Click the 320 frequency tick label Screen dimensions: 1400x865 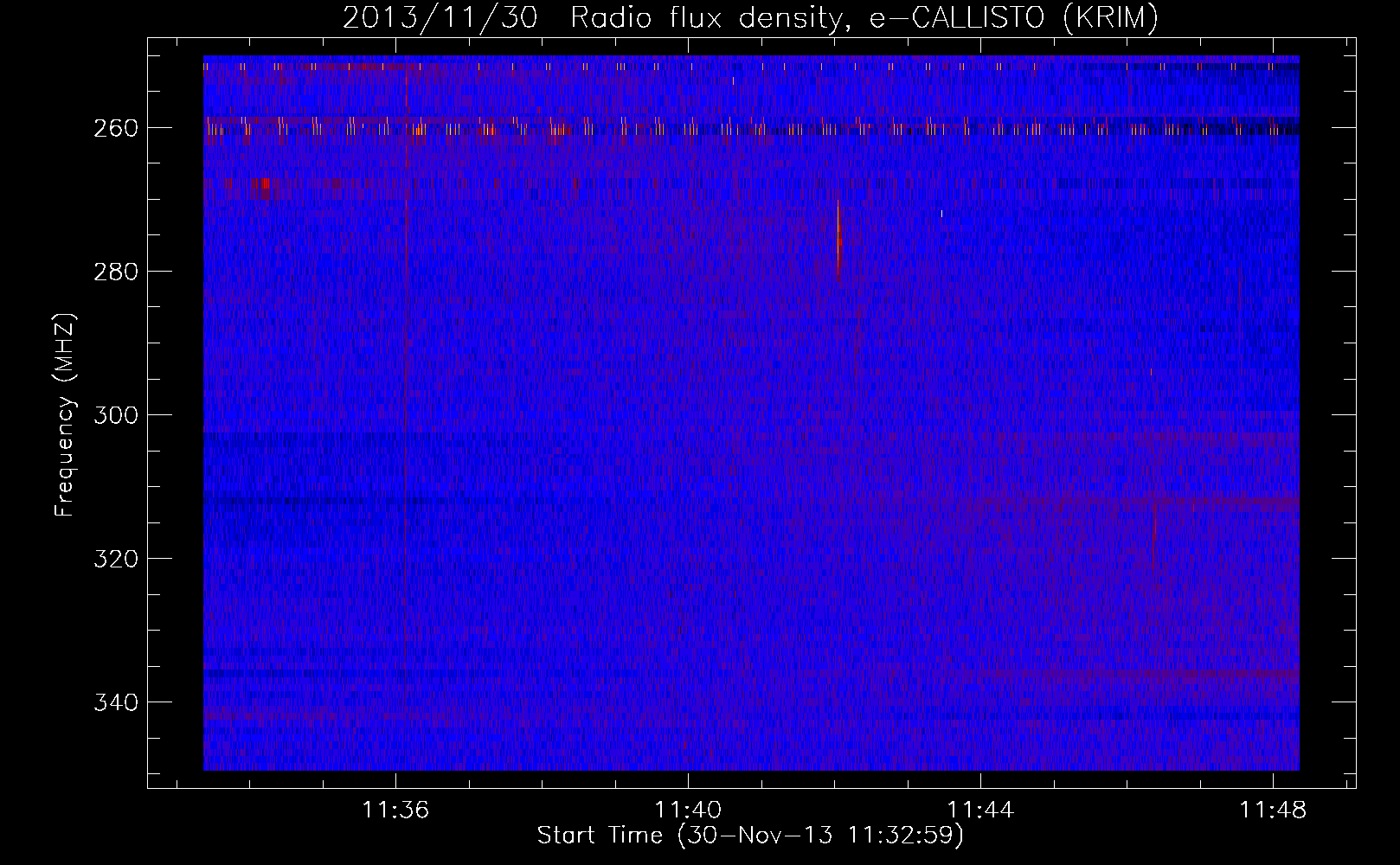(x=116, y=559)
